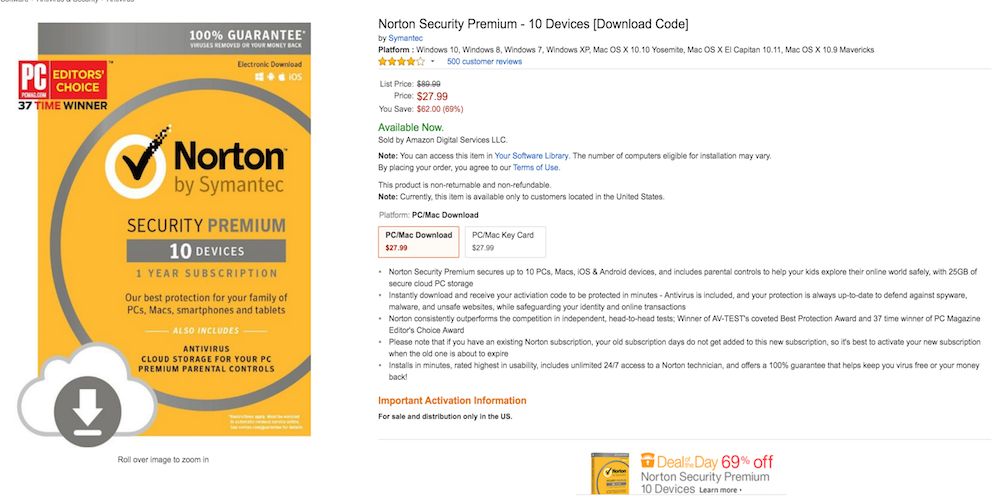Select the PC/Mac Key Card option
The height and width of the screenshot is (500, 1000).
(x=505, y=241)
